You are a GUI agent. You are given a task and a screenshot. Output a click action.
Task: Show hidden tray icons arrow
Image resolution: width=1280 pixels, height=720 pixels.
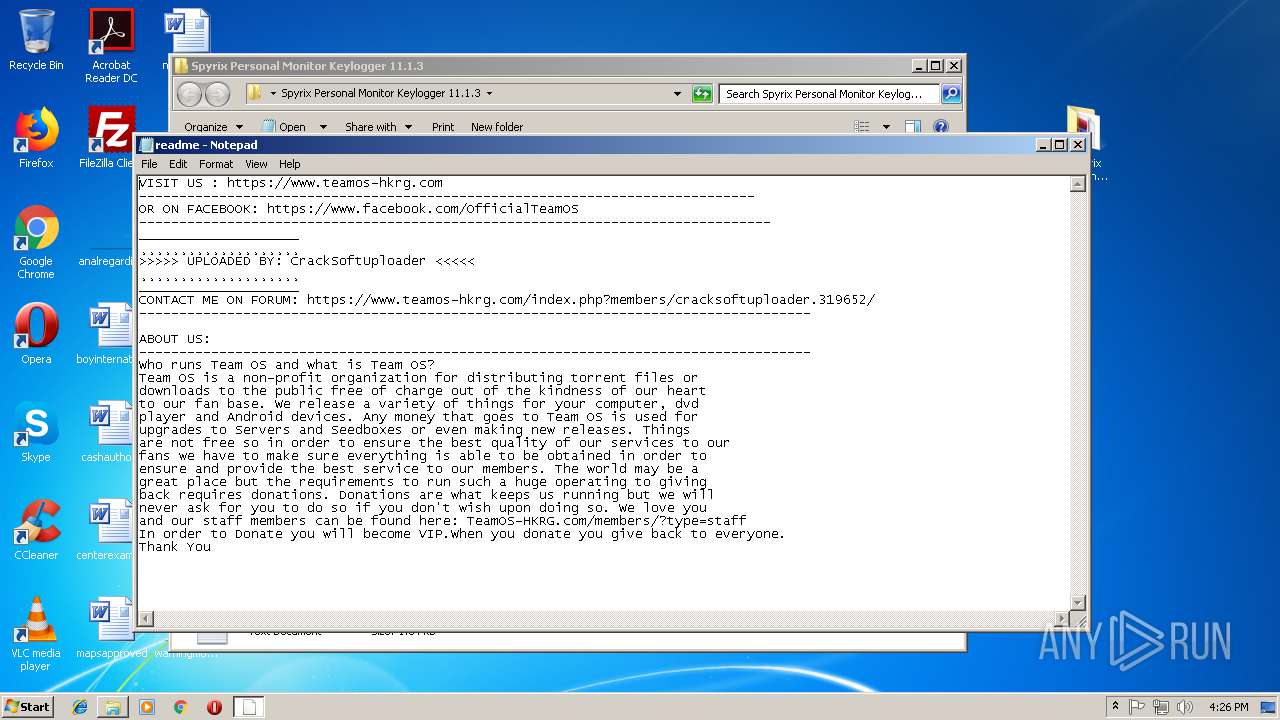tap(1115, 706)
